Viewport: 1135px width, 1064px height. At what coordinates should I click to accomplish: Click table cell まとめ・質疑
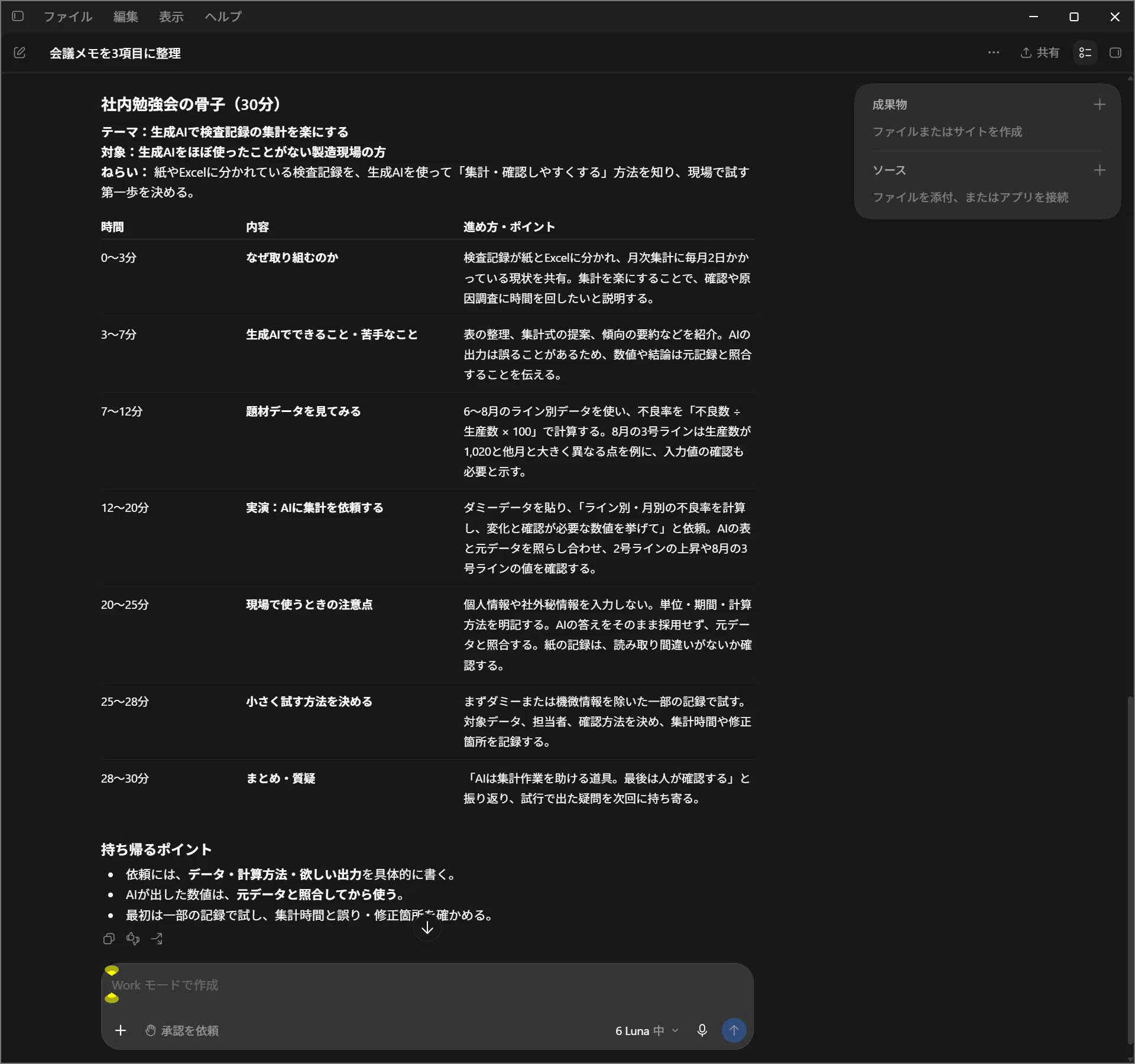click(x=280, y=778)
